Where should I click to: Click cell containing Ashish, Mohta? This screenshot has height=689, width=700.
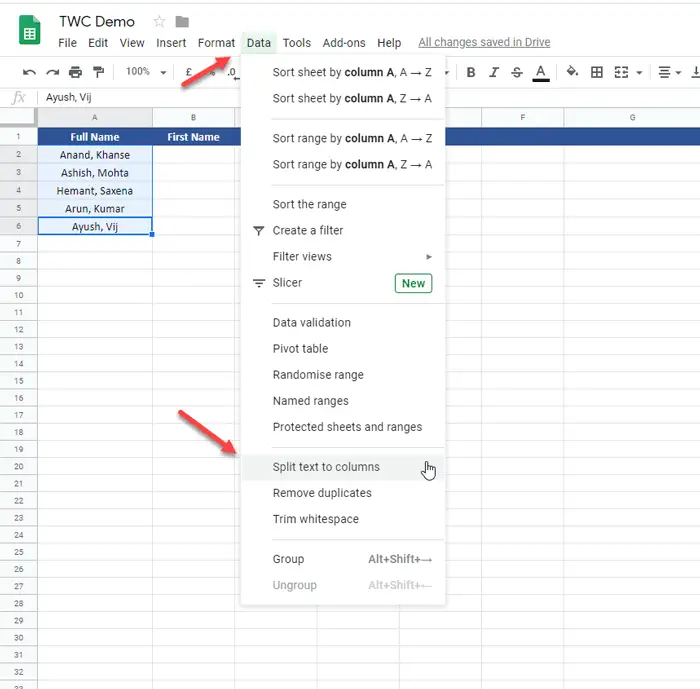[95, 172]
